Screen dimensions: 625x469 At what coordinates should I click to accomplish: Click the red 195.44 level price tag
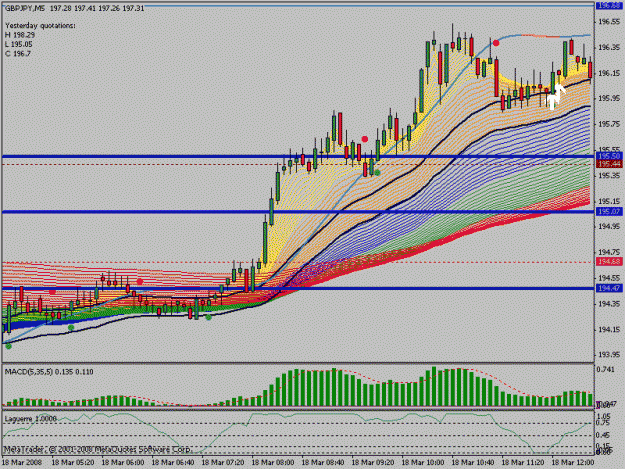click(609, 164)
